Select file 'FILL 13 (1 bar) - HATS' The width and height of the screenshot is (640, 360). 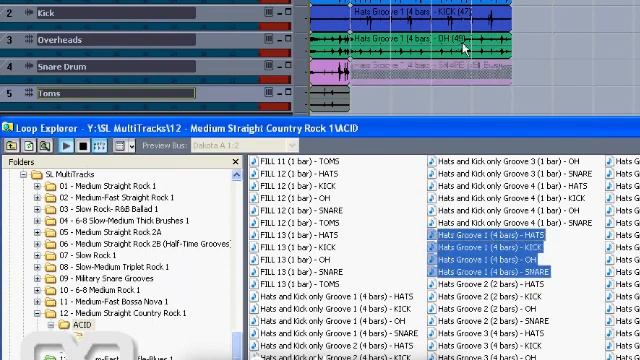point(299,235)
